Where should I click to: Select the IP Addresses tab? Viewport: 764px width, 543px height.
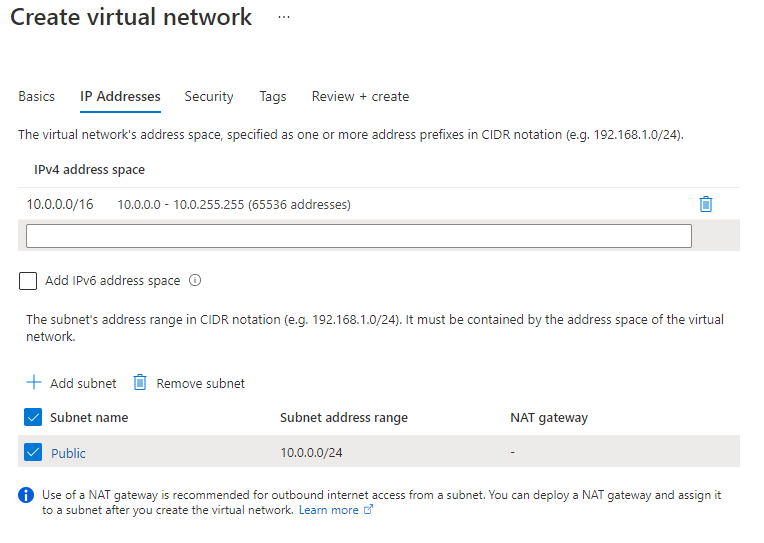[120, 97]
